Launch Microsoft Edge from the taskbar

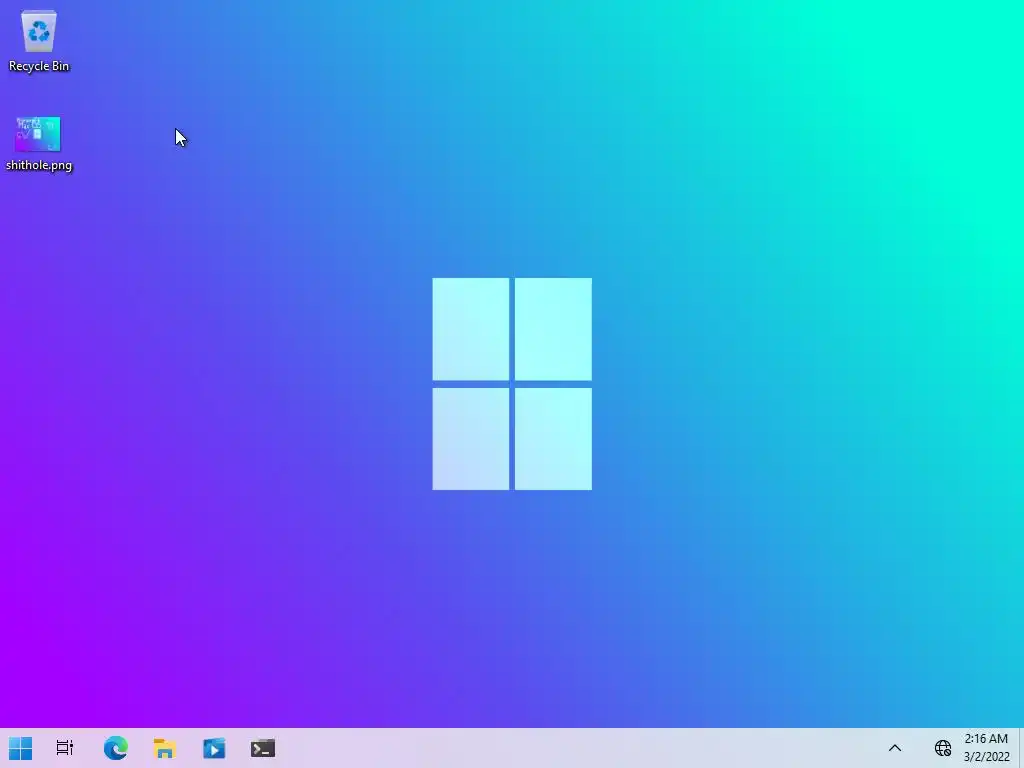(x=116, y=748)
